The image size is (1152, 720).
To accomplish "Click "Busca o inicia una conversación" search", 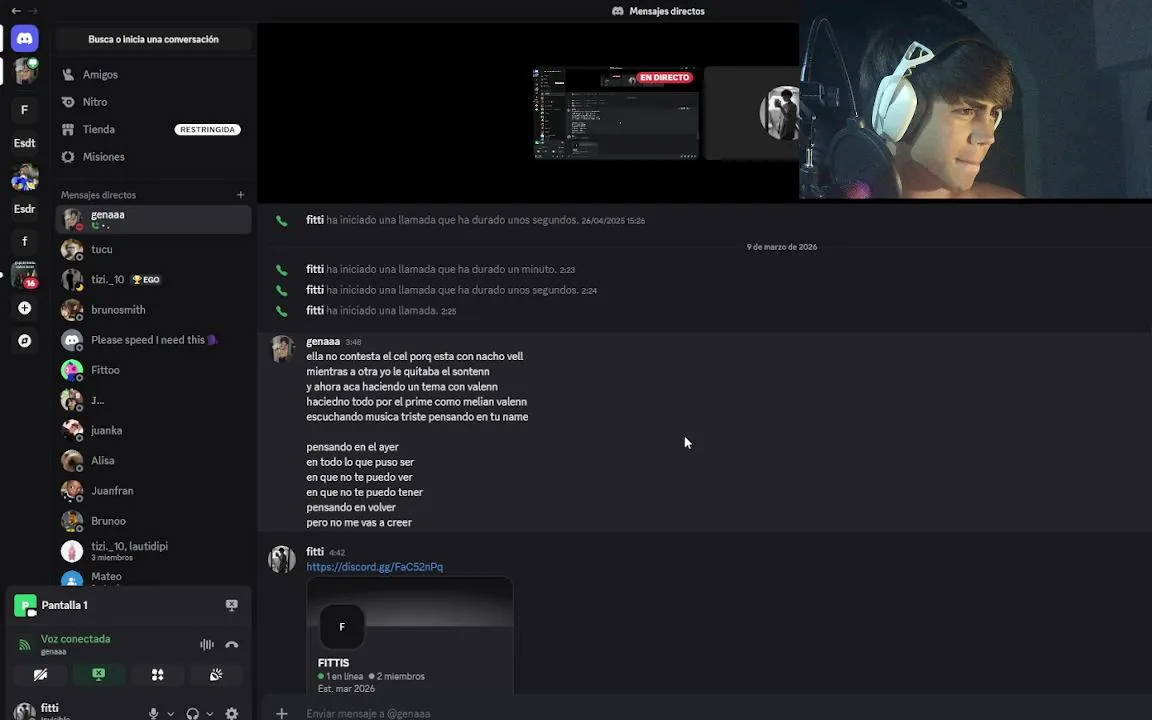I will point(154,40).
